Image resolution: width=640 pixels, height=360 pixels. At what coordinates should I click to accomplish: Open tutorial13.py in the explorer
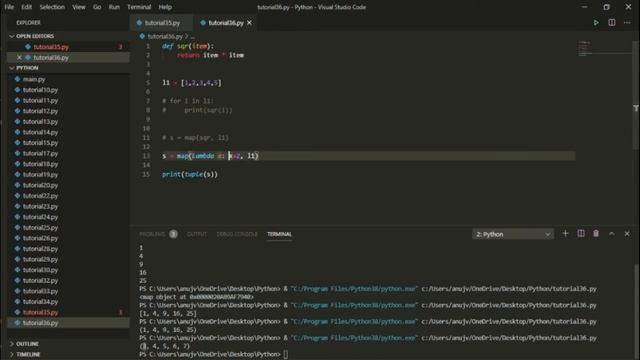coord(69,122)
